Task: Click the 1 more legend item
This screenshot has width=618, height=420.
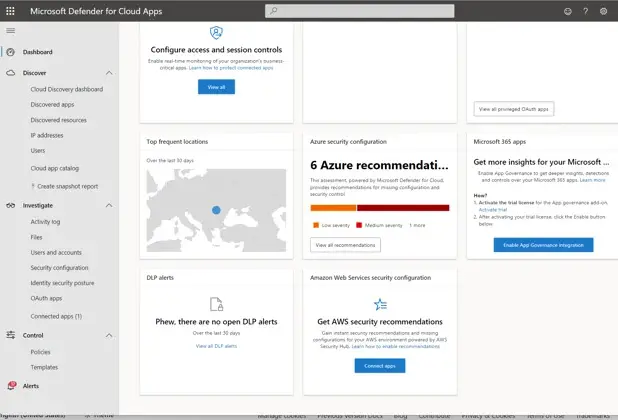Action: [417, 225]
